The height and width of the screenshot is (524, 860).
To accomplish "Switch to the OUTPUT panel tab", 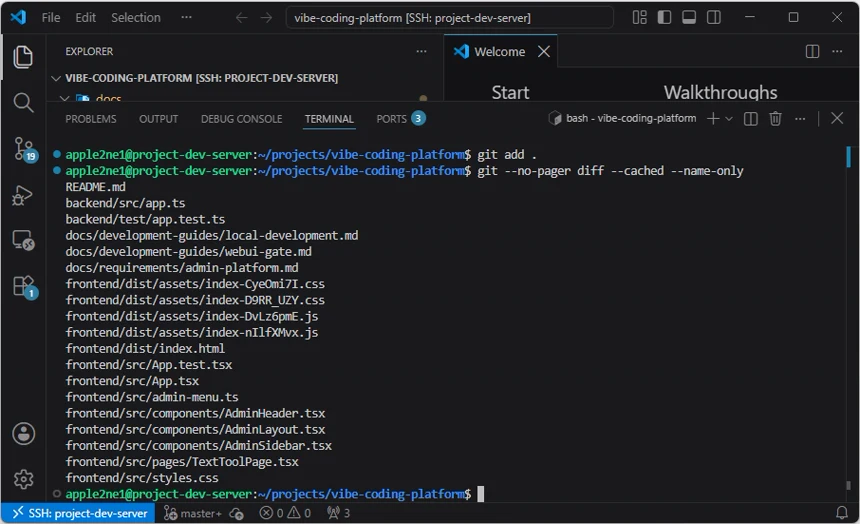I will (x=159, y=119).
